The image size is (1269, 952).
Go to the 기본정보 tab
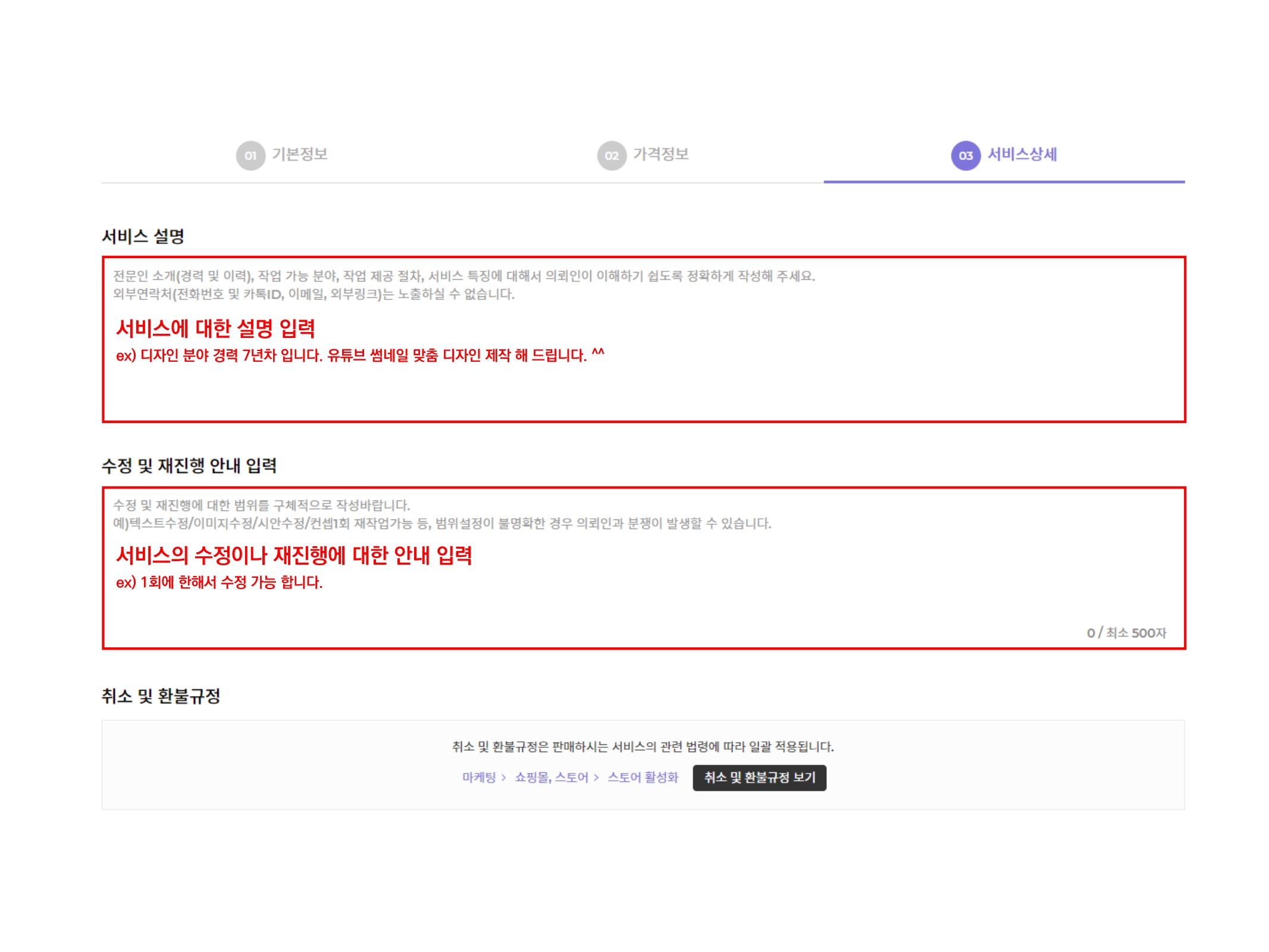point(300,154)
